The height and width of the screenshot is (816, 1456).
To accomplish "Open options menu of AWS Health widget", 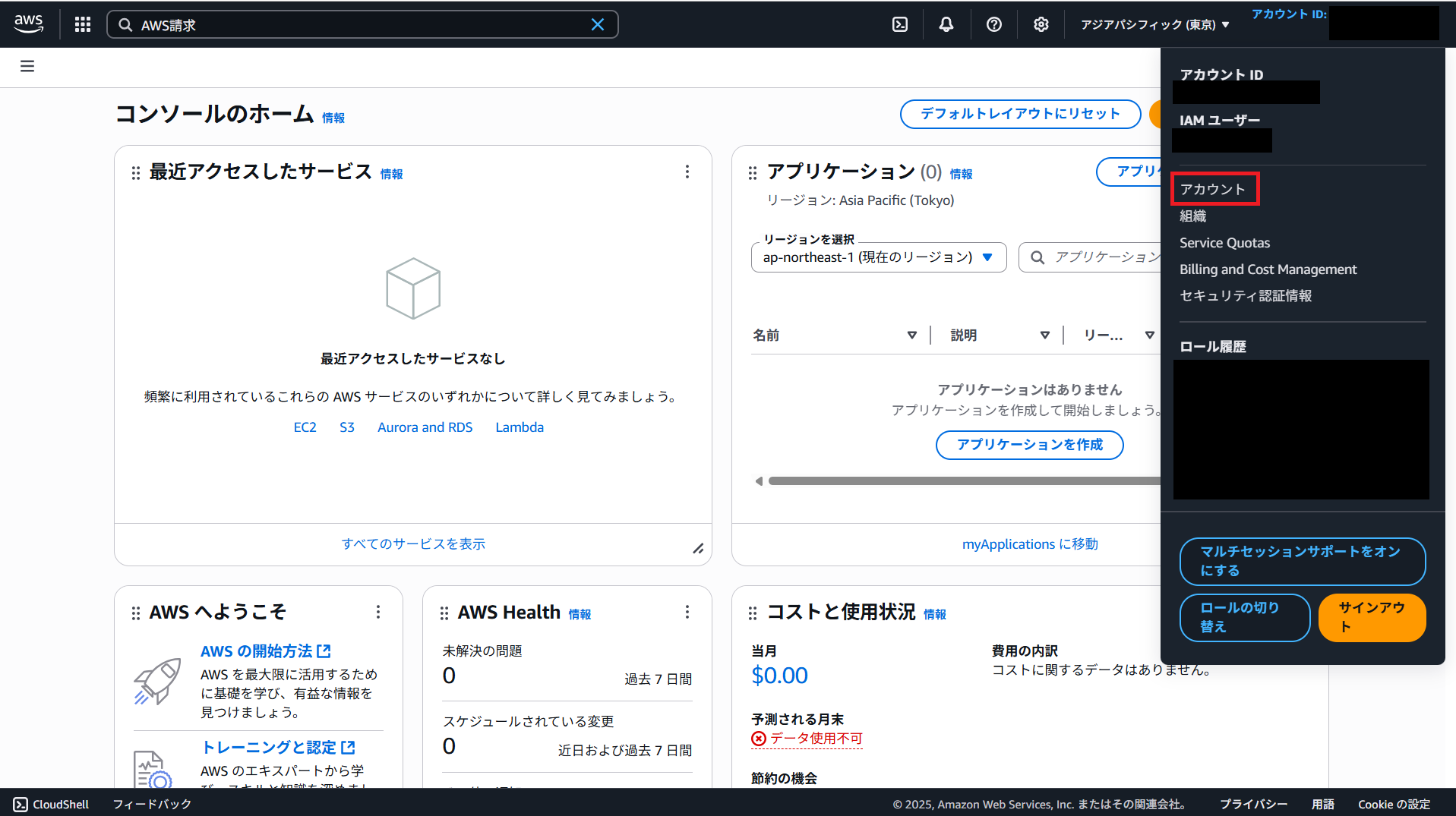I will point(687,612).
